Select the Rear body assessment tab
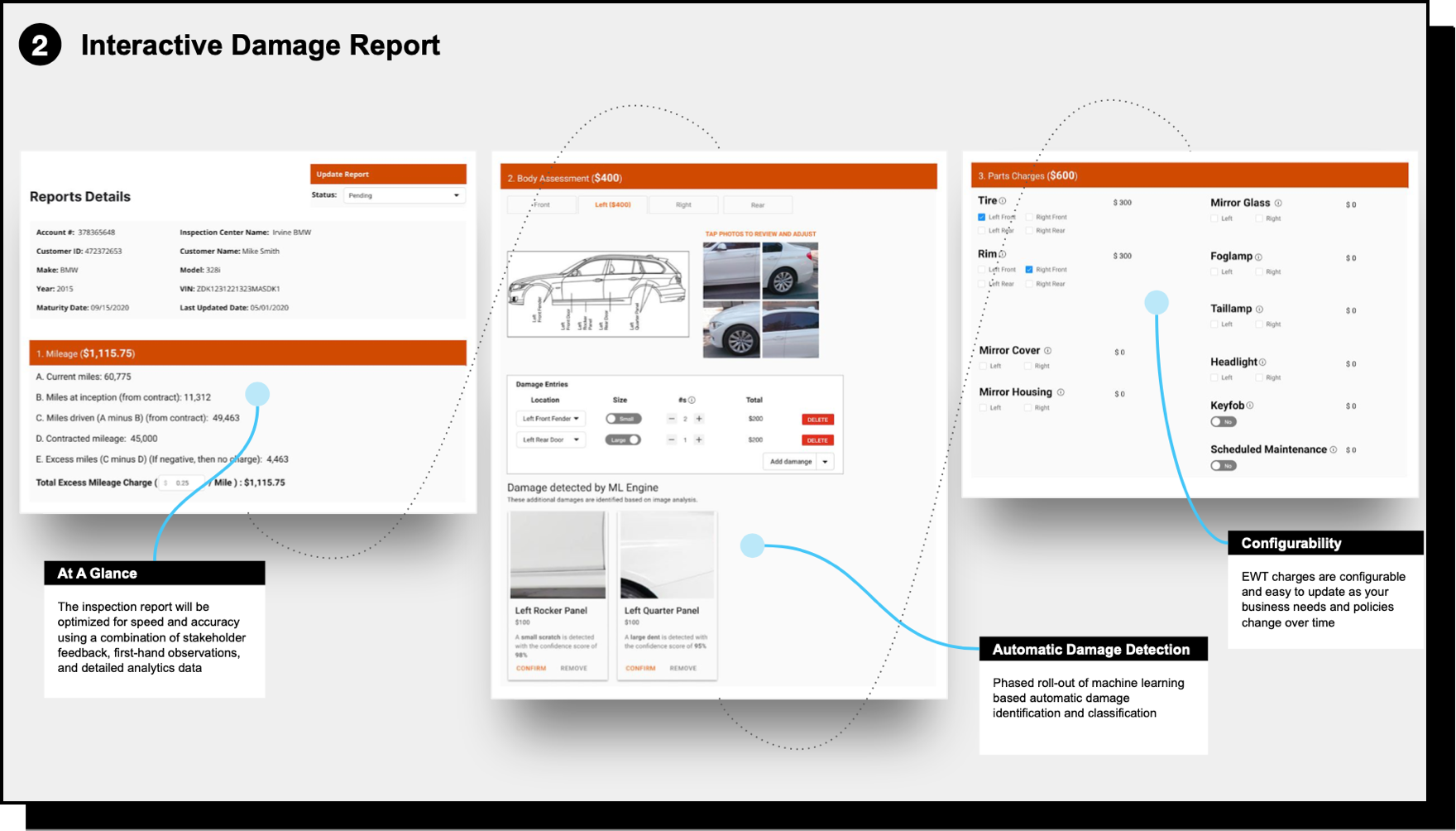 click(757, 205)
